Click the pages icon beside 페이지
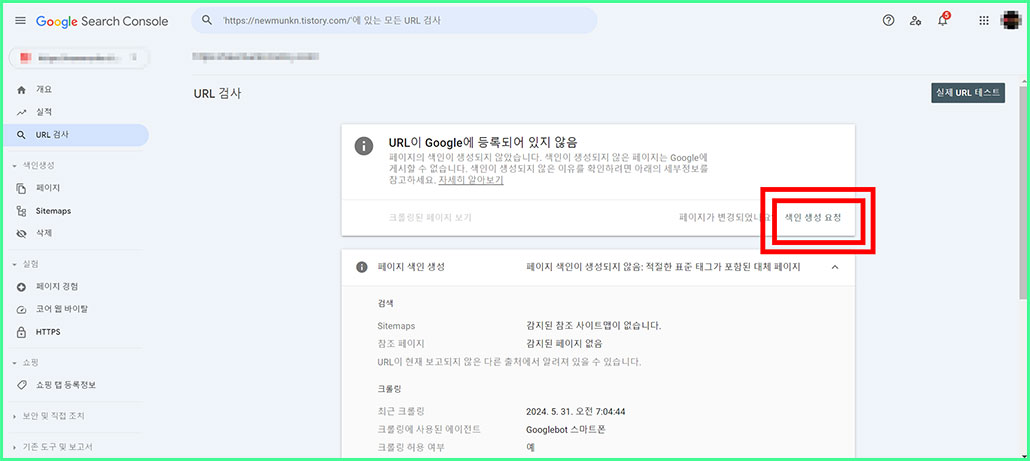 21,188
